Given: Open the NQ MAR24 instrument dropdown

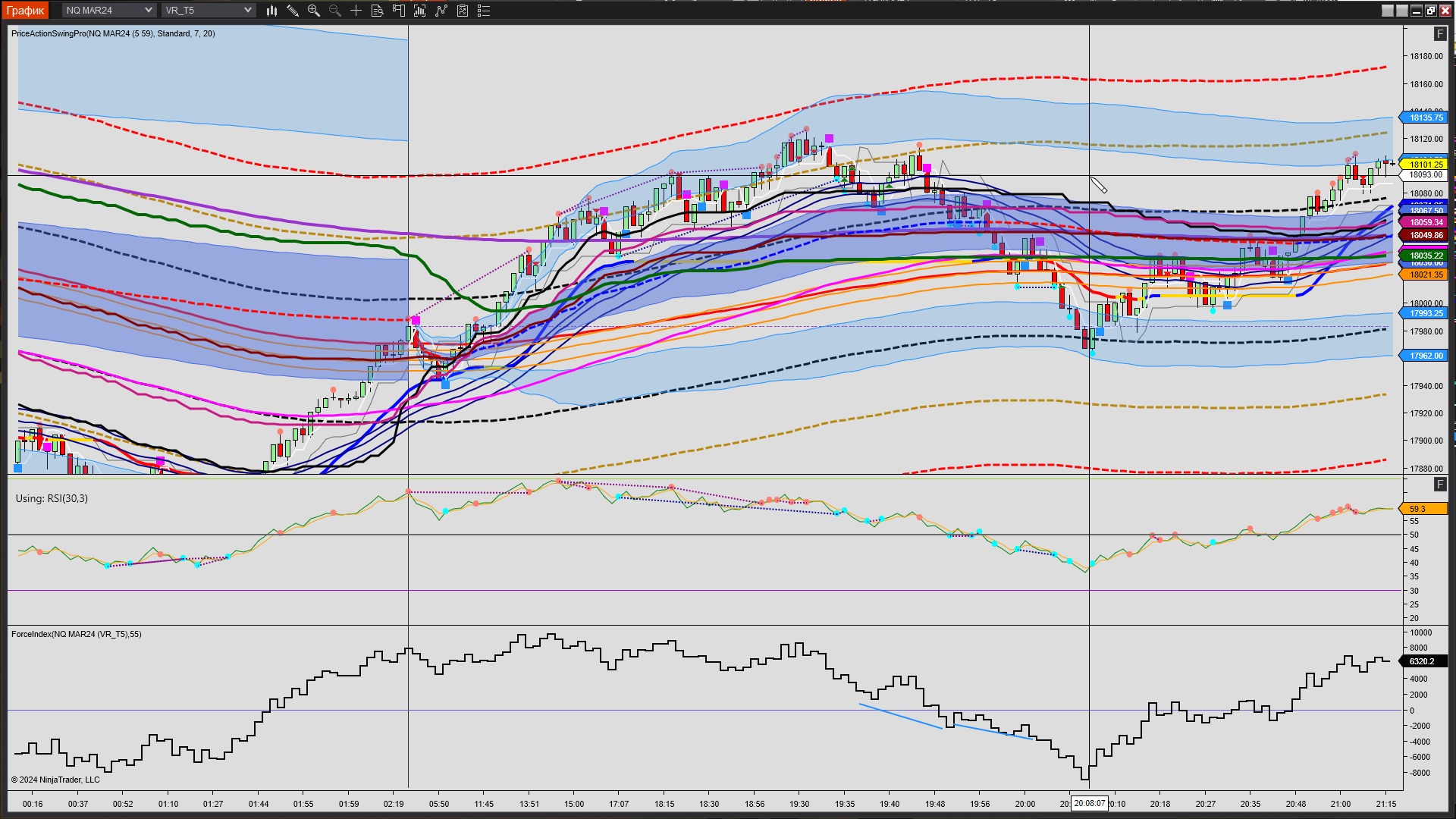Looking at the screenshot, I should pos(109,11).
